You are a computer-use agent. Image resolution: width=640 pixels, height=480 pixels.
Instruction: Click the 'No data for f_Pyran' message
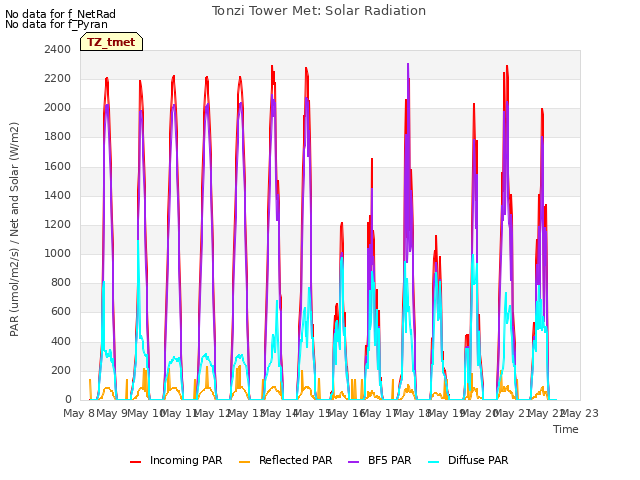56,24
